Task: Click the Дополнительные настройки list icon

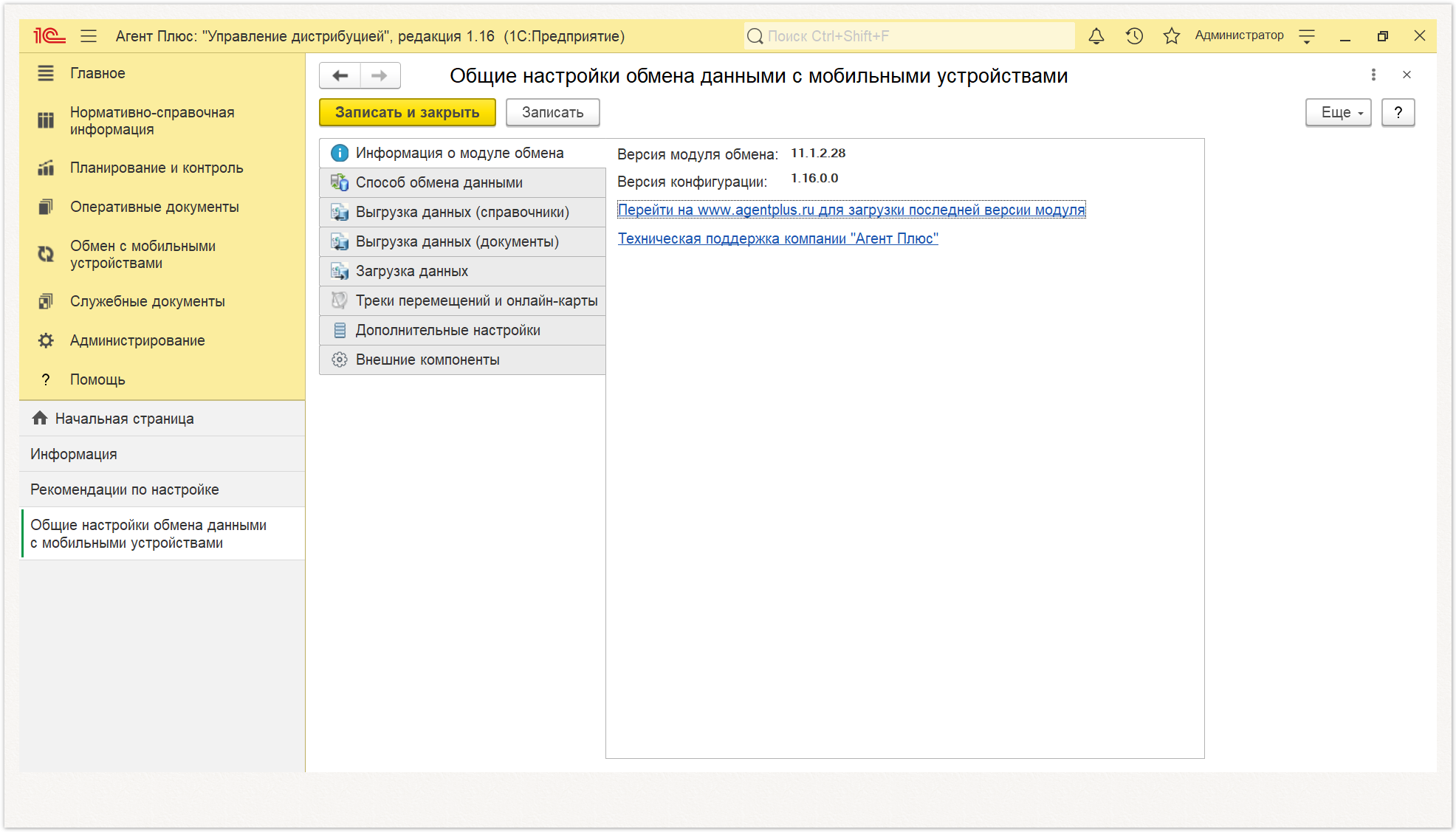Action: 340,330
